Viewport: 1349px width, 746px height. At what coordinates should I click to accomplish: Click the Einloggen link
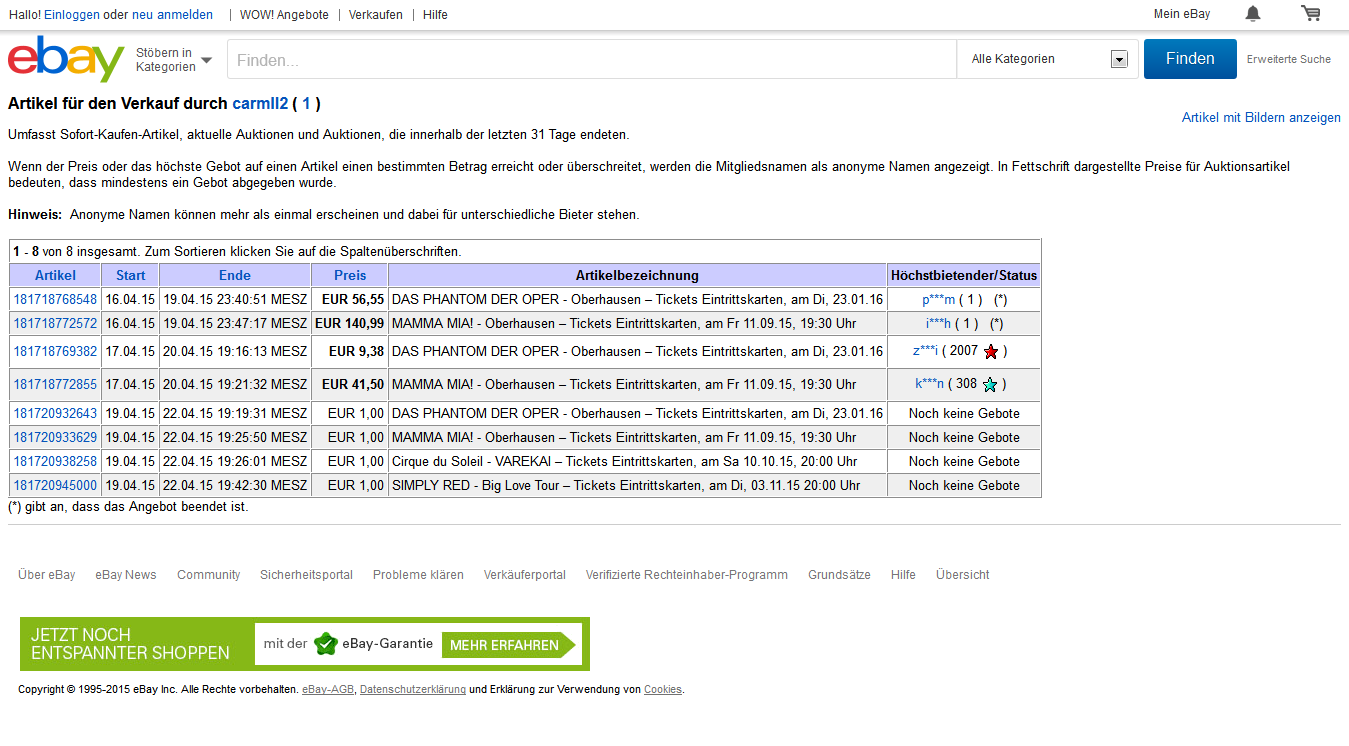72,15
